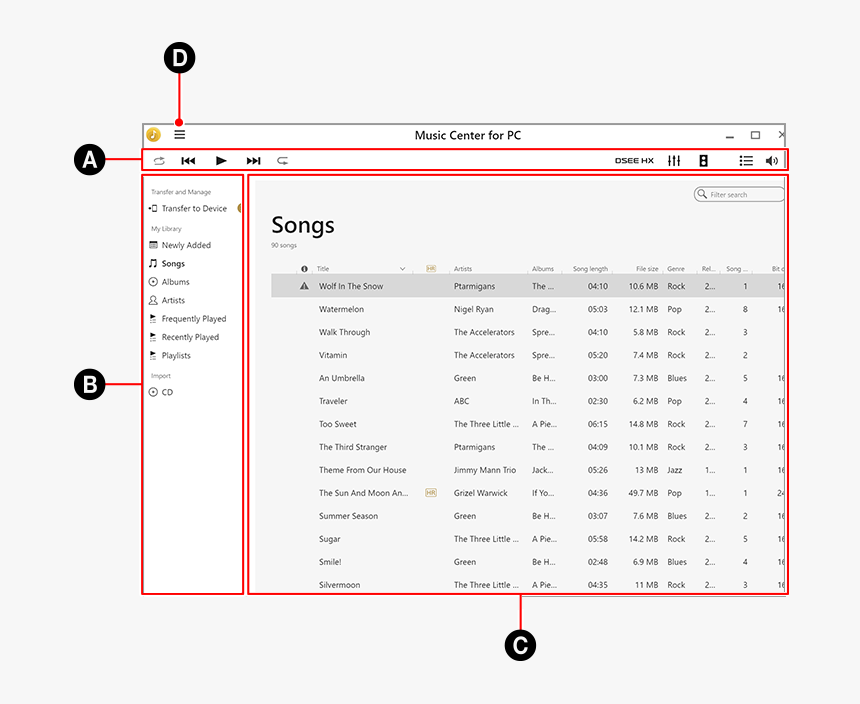Open Recently Played playlist

[184, 337]
